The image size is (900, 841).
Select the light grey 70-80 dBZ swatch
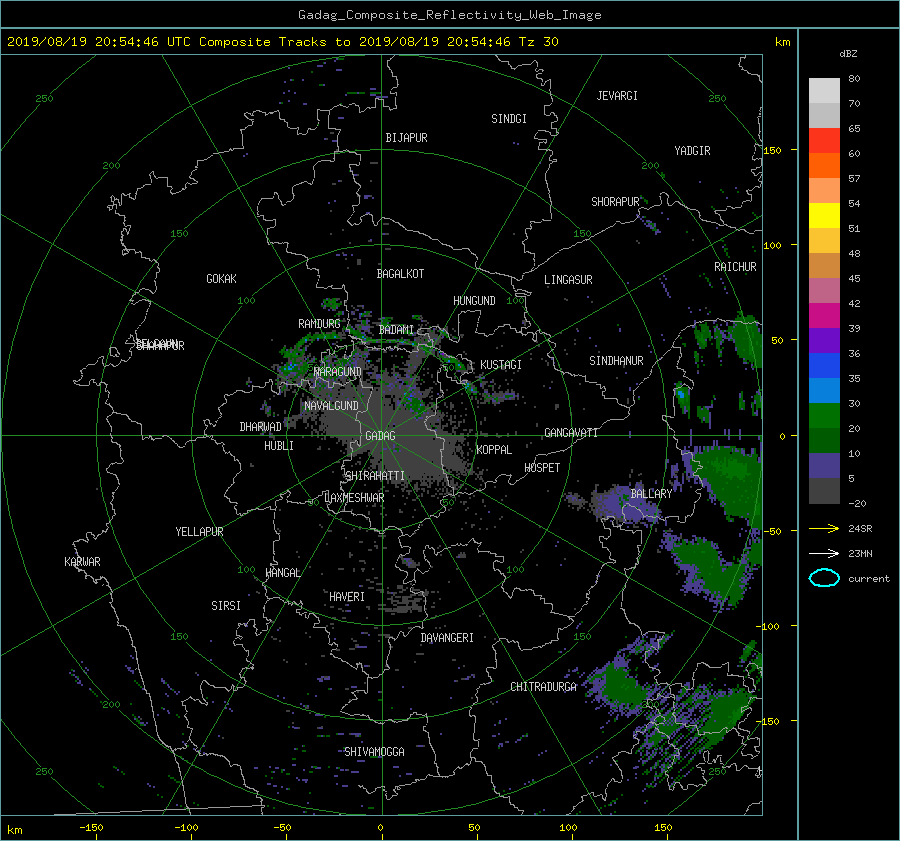tap(824, 90)
